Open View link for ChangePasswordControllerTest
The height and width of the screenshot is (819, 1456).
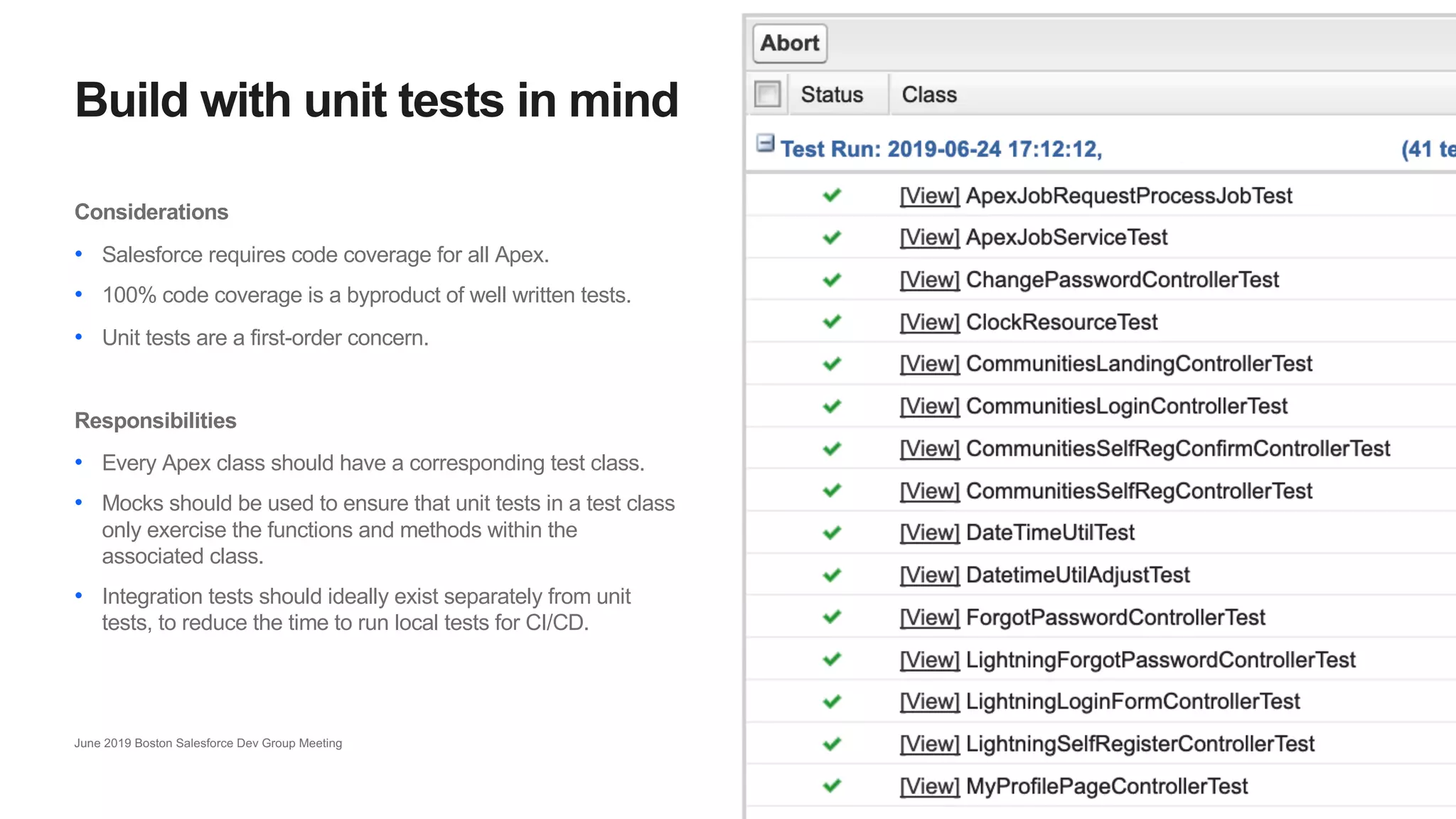930,280
